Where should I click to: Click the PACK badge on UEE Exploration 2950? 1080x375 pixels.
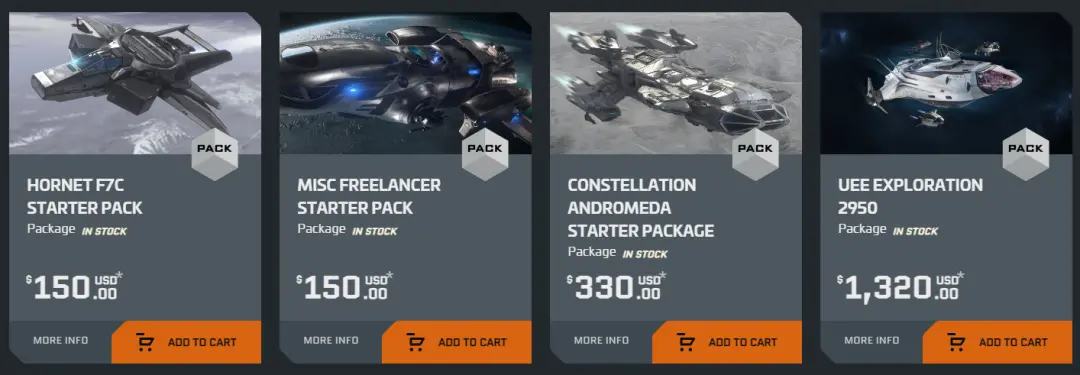(1026, 154)
